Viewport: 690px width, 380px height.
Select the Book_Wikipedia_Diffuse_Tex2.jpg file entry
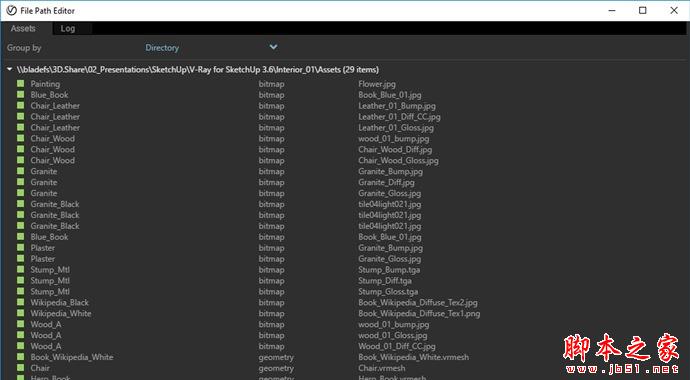click(418, 303)
